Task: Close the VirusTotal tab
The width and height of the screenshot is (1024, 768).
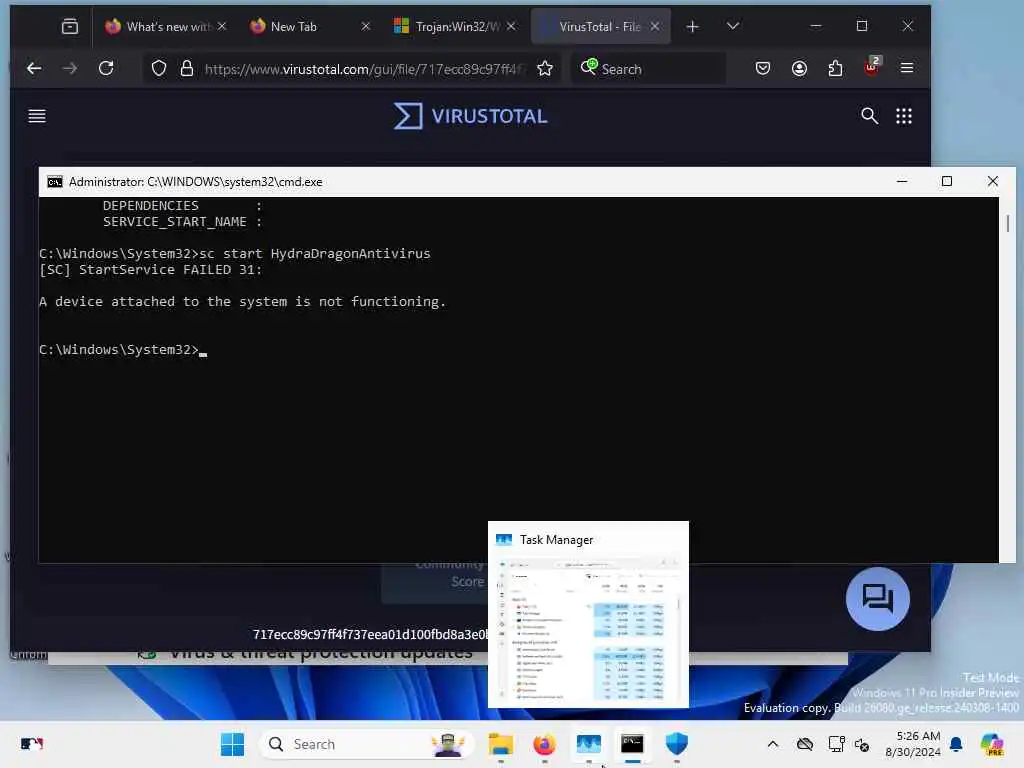Action: tap(655, 26)
